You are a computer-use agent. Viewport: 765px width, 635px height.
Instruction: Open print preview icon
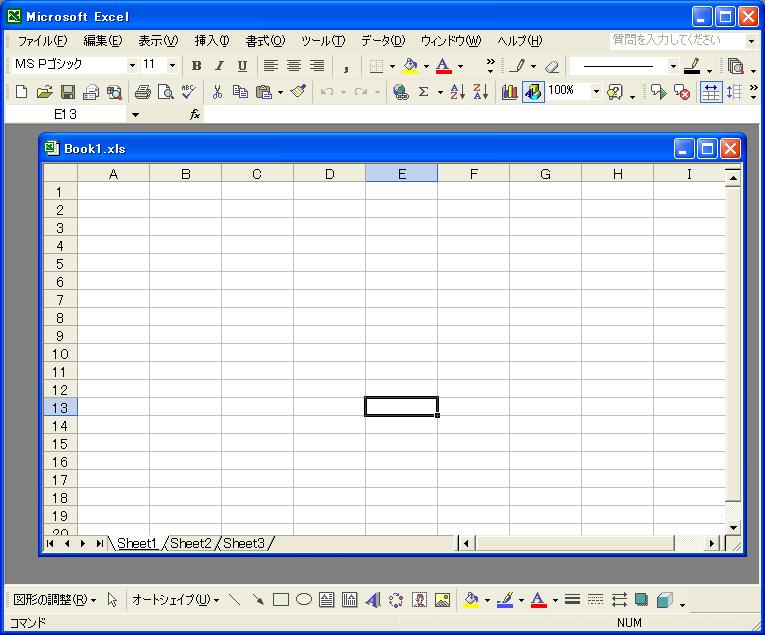pyautogui.click(x=165, y=92)
